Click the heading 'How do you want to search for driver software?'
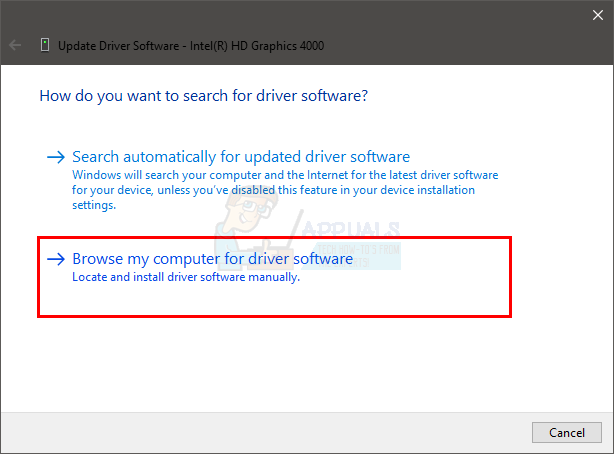Viewport: 614px width, 454px height. pos(204,96)
